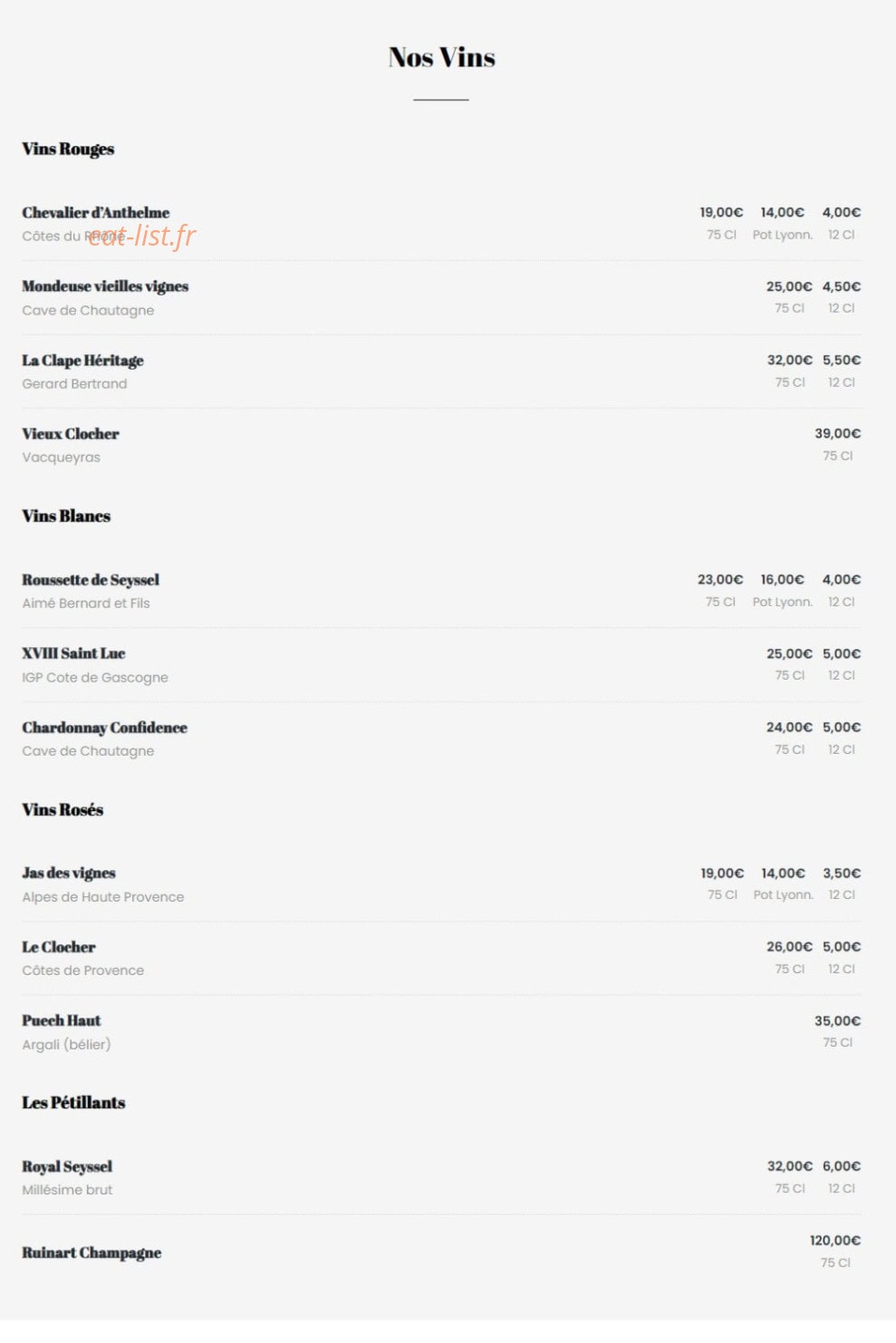896x1343 pixels.
Task: Click the 32,00€ price of La Clape Héritage
Action: pyautogui.click(x=789, y=360)
